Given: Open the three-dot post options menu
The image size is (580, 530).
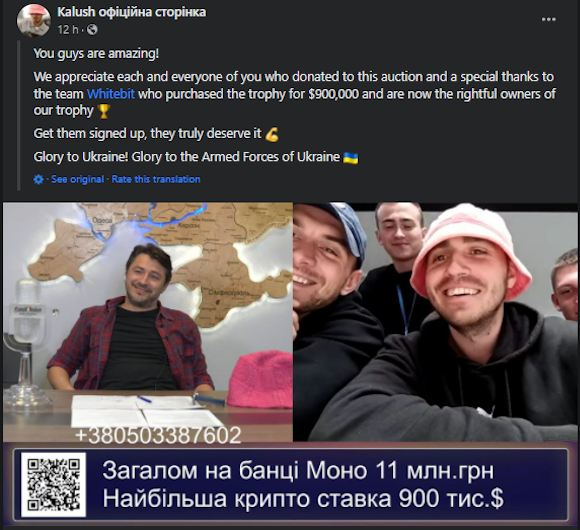Looking at the screenshot, I should click(x=548, y=20).
